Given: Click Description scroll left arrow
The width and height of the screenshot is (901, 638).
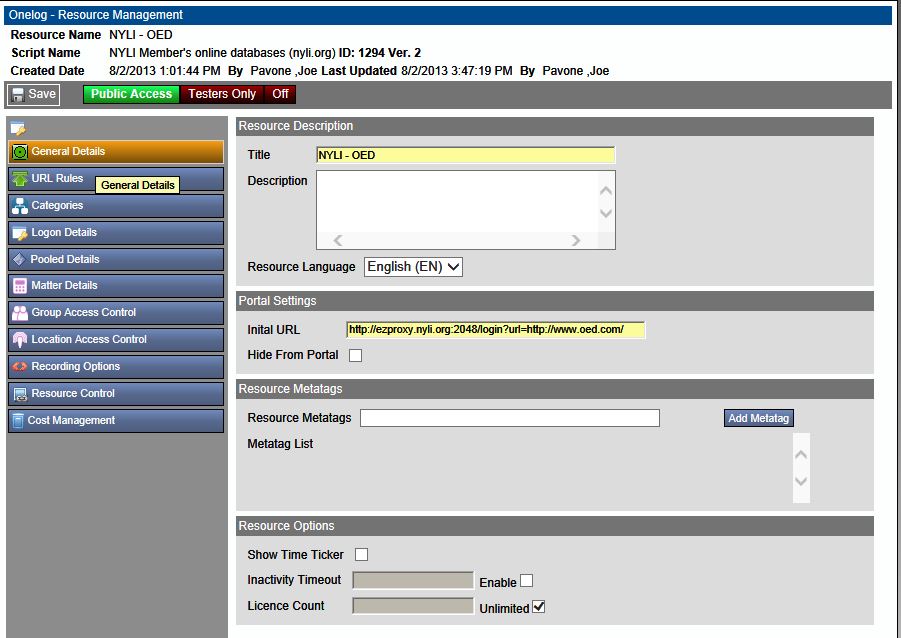Looking at the screenshot, I should (338, 240).
